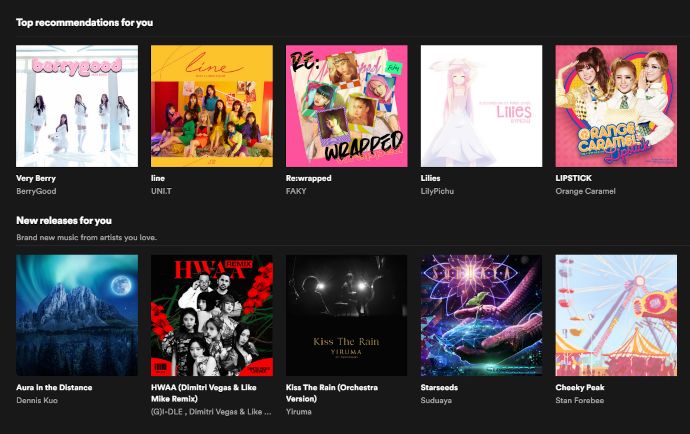Viewport: 690px width, 434px height.
Task: Click the BerryGood artist link
Action: click(x=36, y=191)
